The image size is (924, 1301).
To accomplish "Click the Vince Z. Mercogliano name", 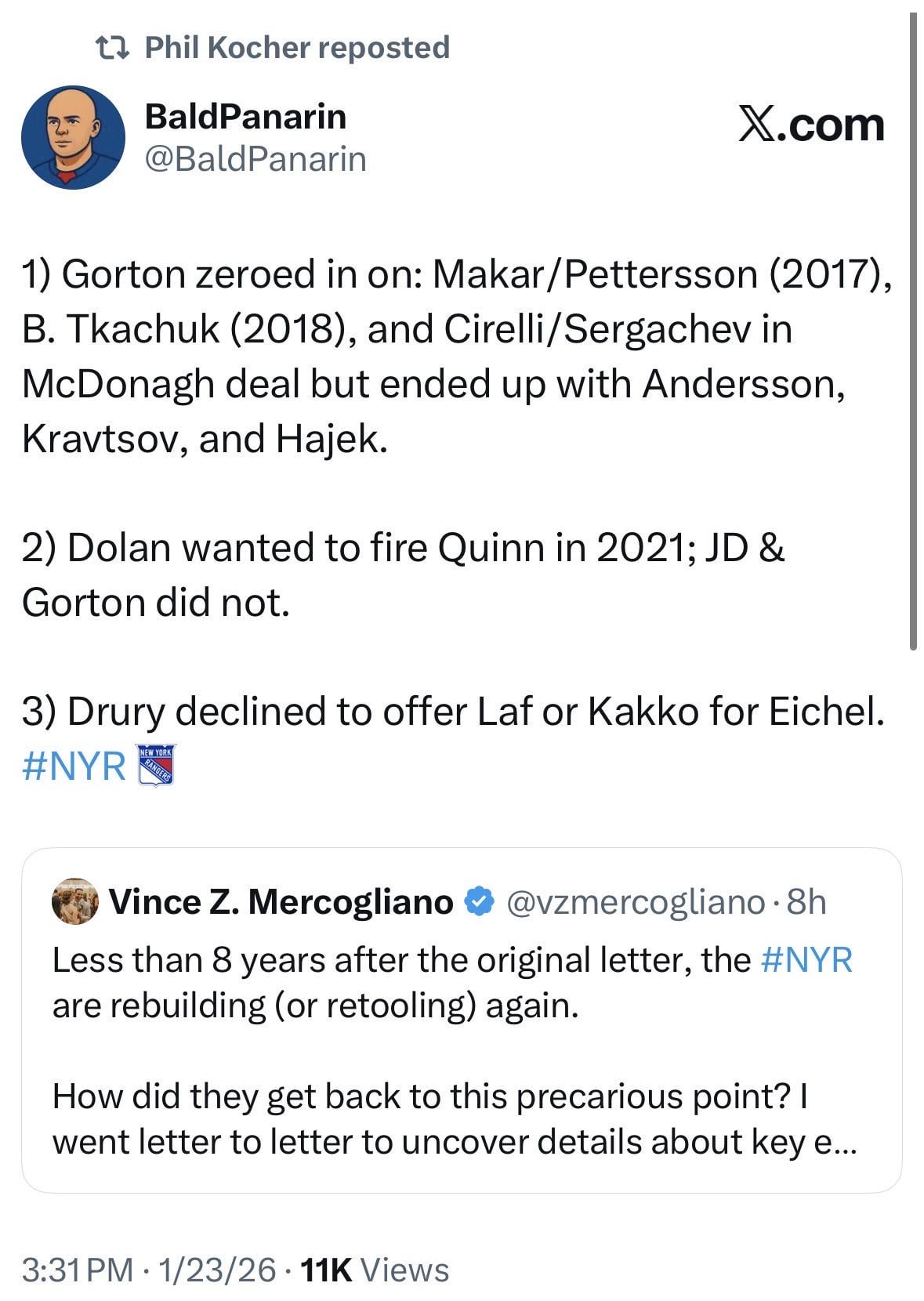I will click(281, 902).
